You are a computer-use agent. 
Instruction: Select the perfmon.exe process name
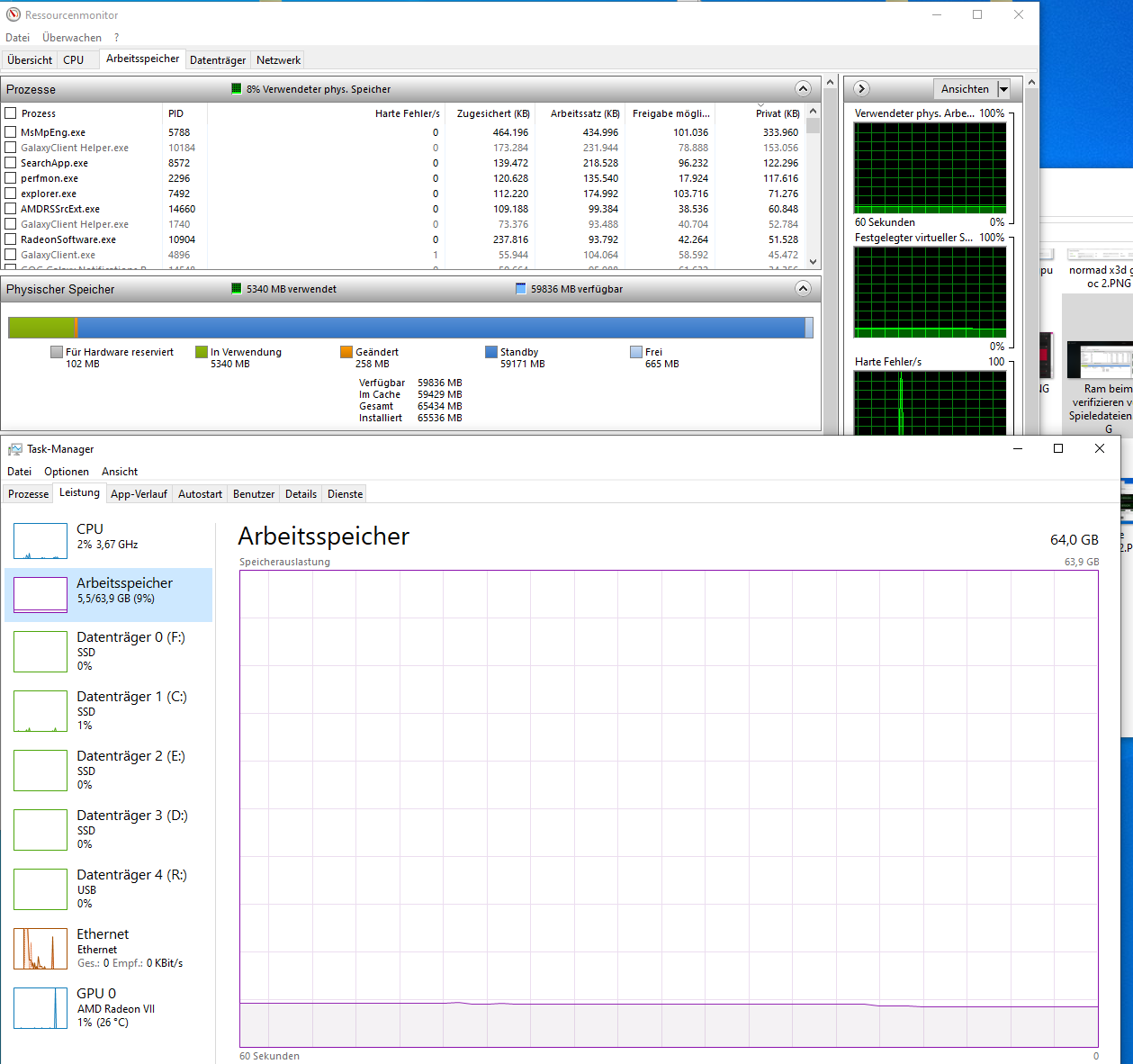click(49, 178)
